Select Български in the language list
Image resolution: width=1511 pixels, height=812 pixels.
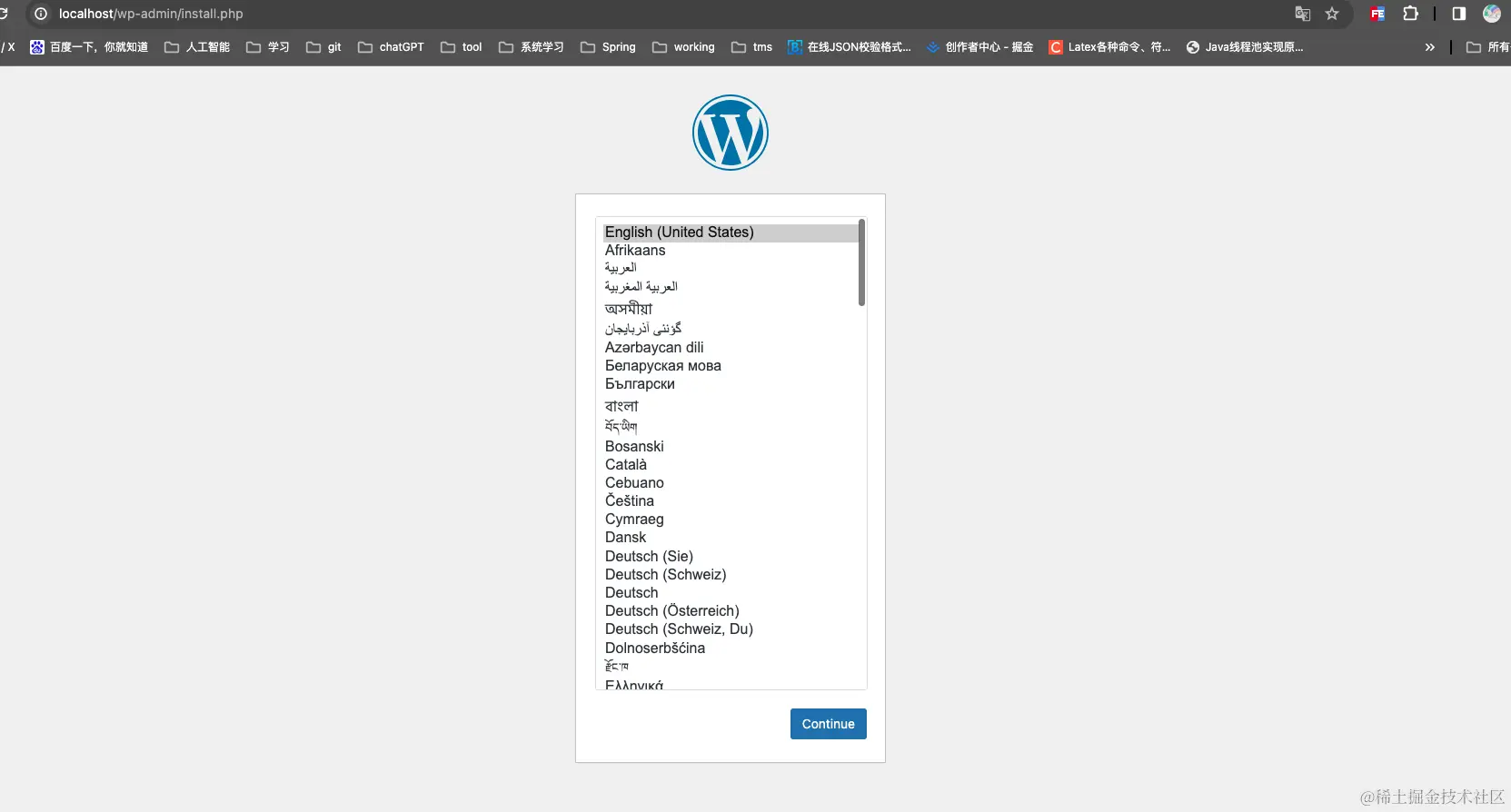[x=731, y=384]
